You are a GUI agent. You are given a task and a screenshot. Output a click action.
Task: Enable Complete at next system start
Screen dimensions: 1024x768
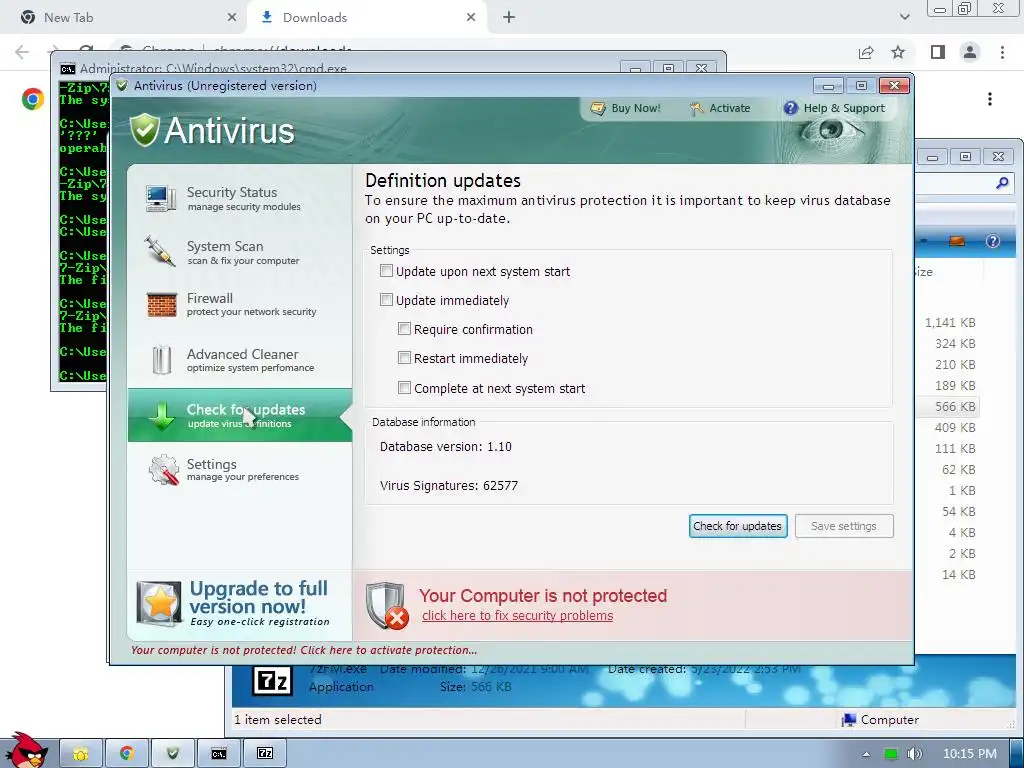[x=404, y=388]
